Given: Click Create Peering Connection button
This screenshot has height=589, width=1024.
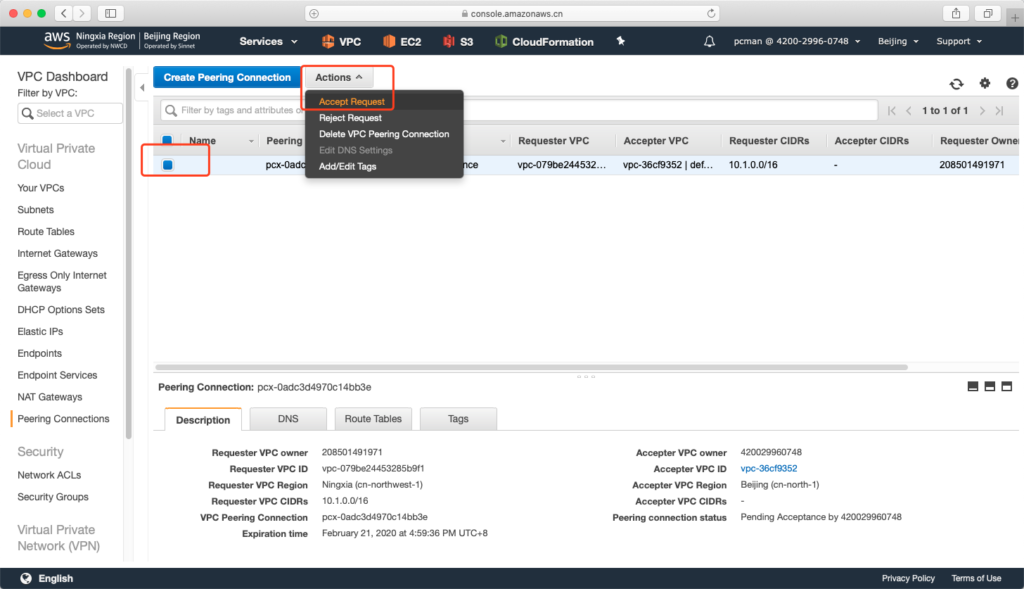Looking at the screenshot, I should click(x=227, y=77).
